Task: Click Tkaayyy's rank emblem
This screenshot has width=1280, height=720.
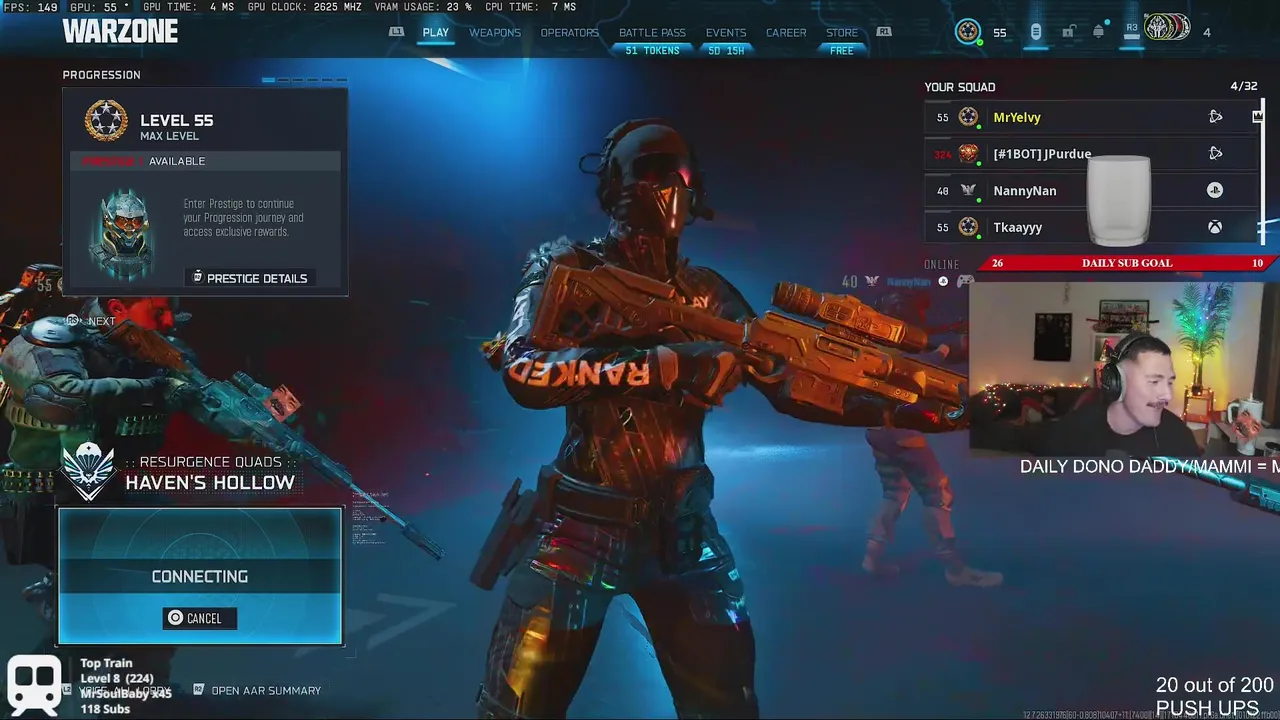Action: (968, 227)
